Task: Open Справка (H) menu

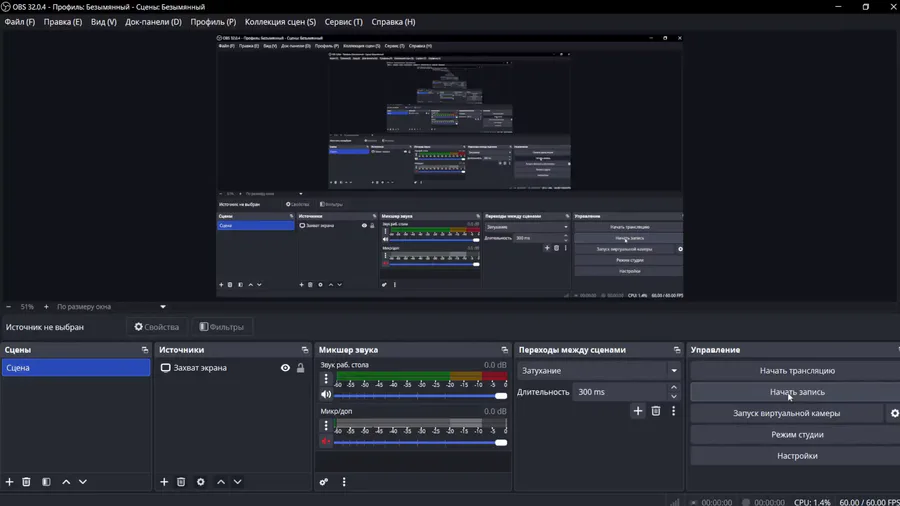Action: (x=393, y=22)
